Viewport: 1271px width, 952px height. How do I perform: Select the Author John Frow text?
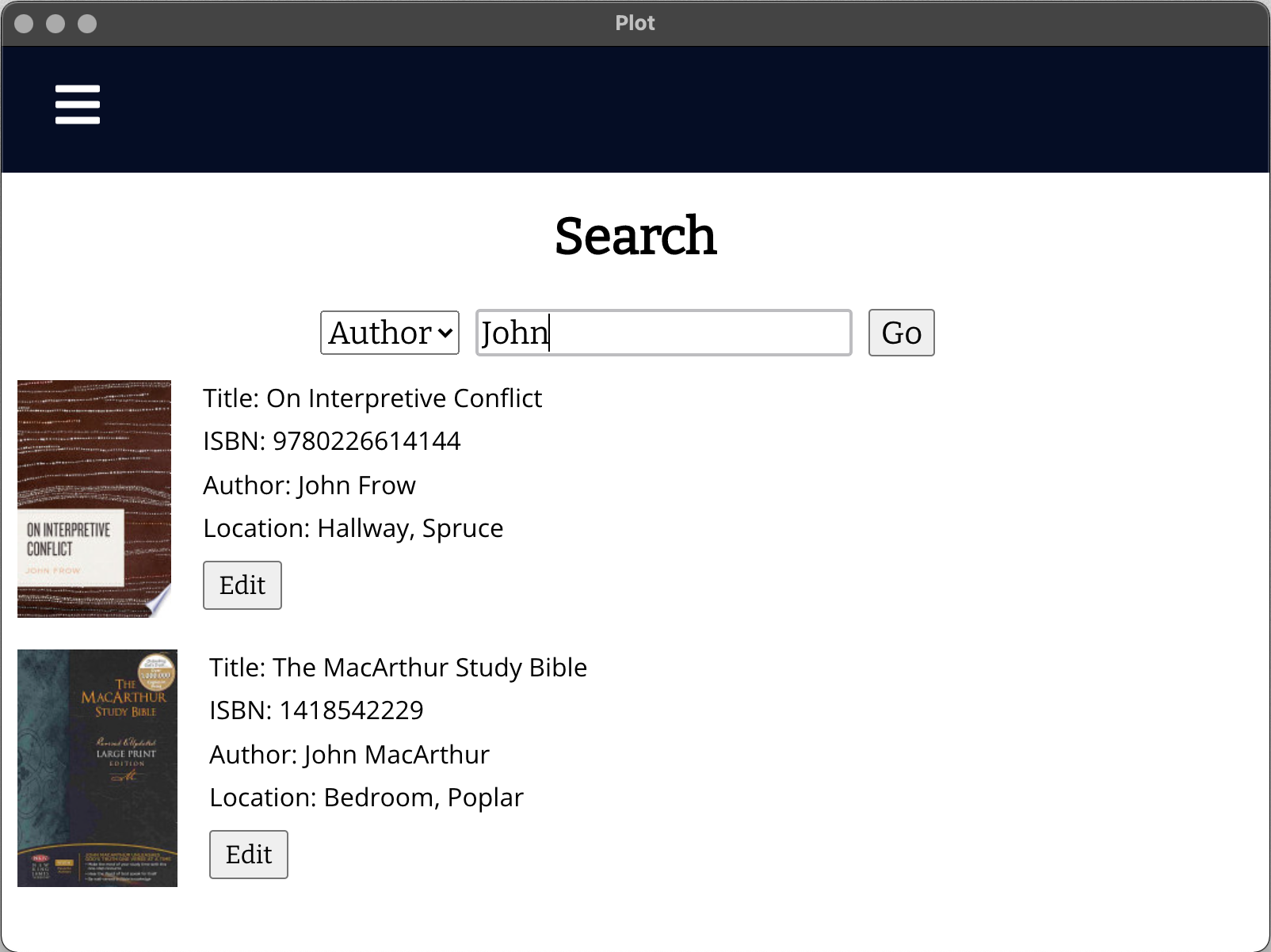[309, 486]
